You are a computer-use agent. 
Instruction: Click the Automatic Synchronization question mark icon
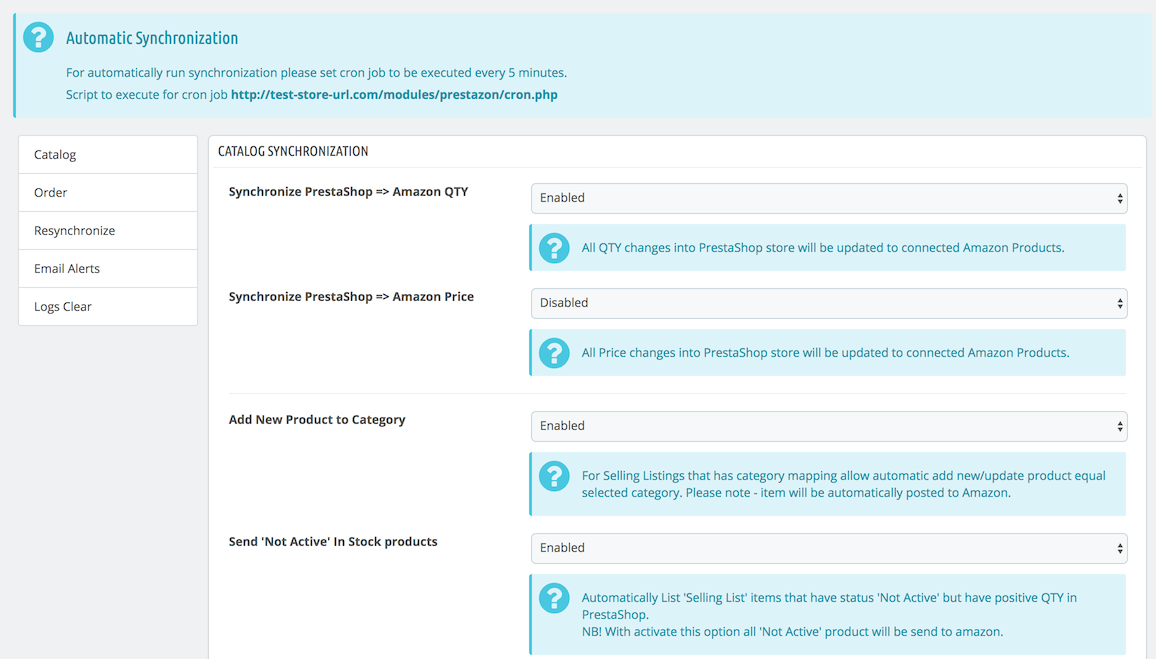pos(38,37)
